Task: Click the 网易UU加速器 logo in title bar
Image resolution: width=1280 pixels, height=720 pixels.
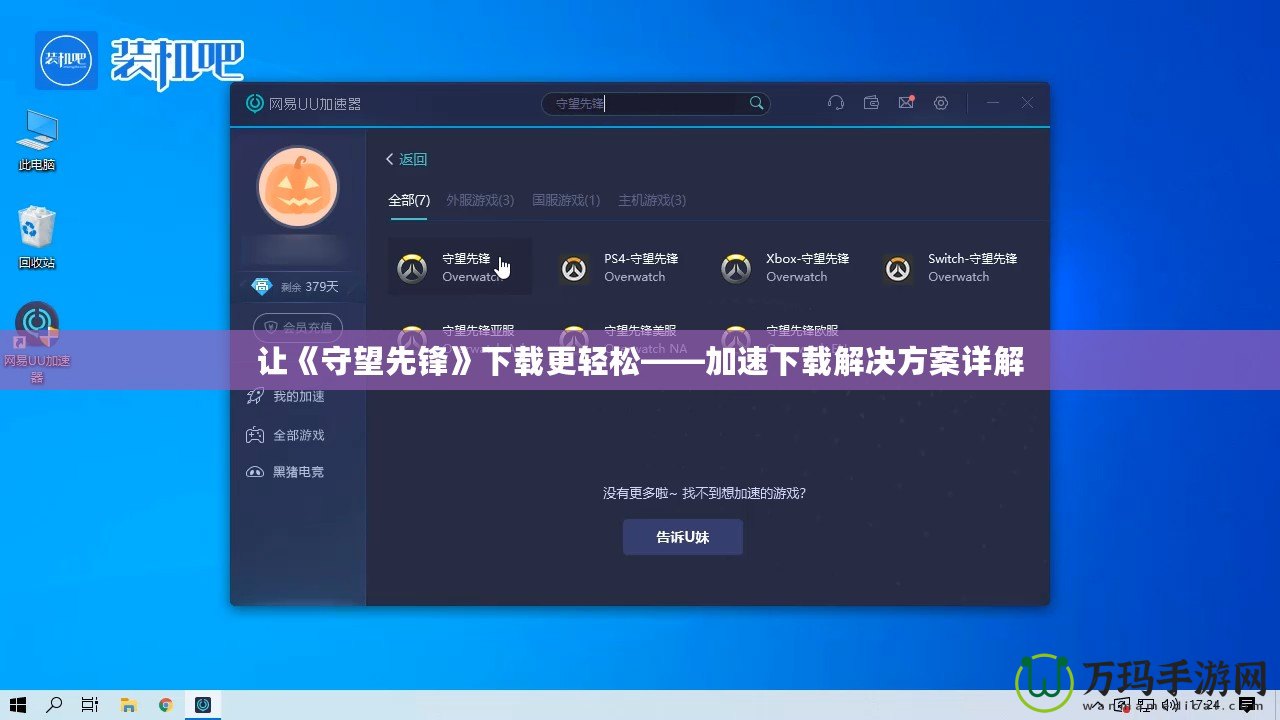Action: [304, 103]
